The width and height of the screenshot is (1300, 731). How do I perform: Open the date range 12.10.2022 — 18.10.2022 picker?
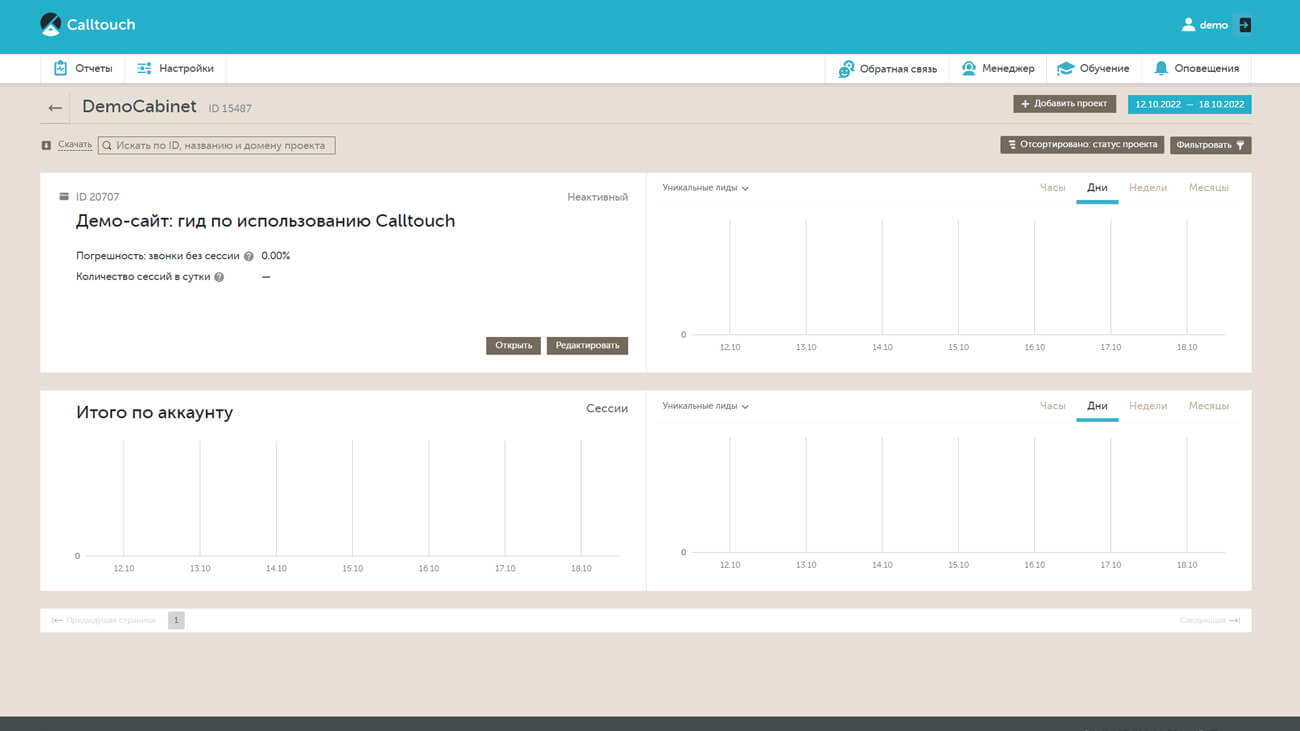1189,104
